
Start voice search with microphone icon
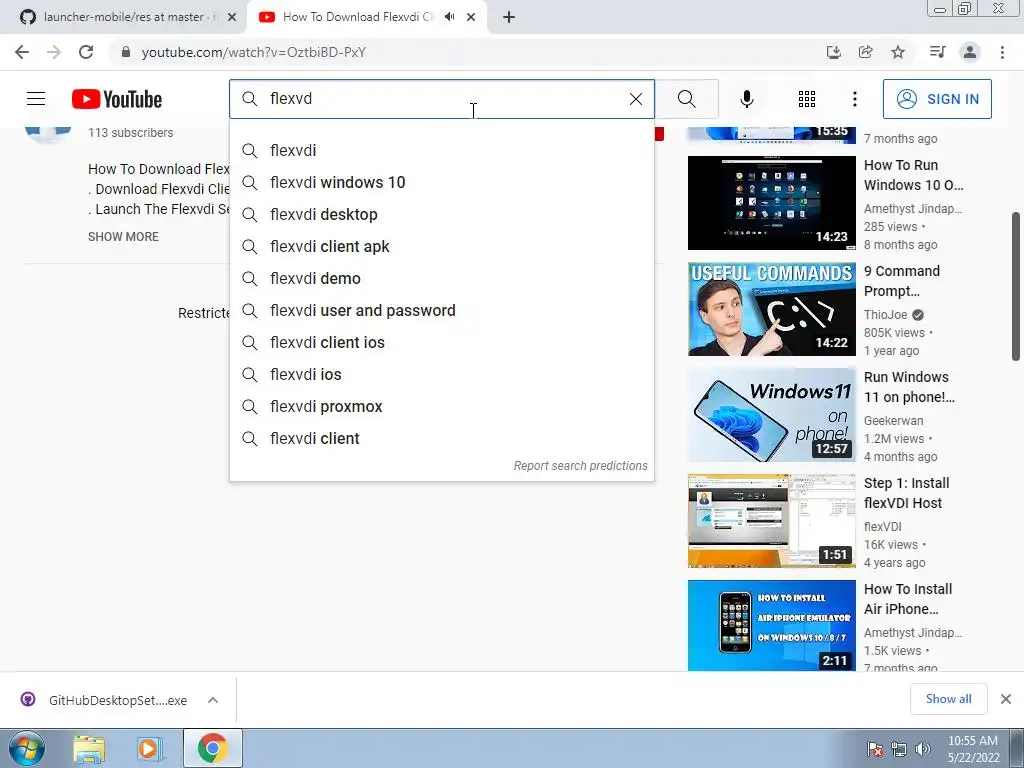click(x=746, y=99)
